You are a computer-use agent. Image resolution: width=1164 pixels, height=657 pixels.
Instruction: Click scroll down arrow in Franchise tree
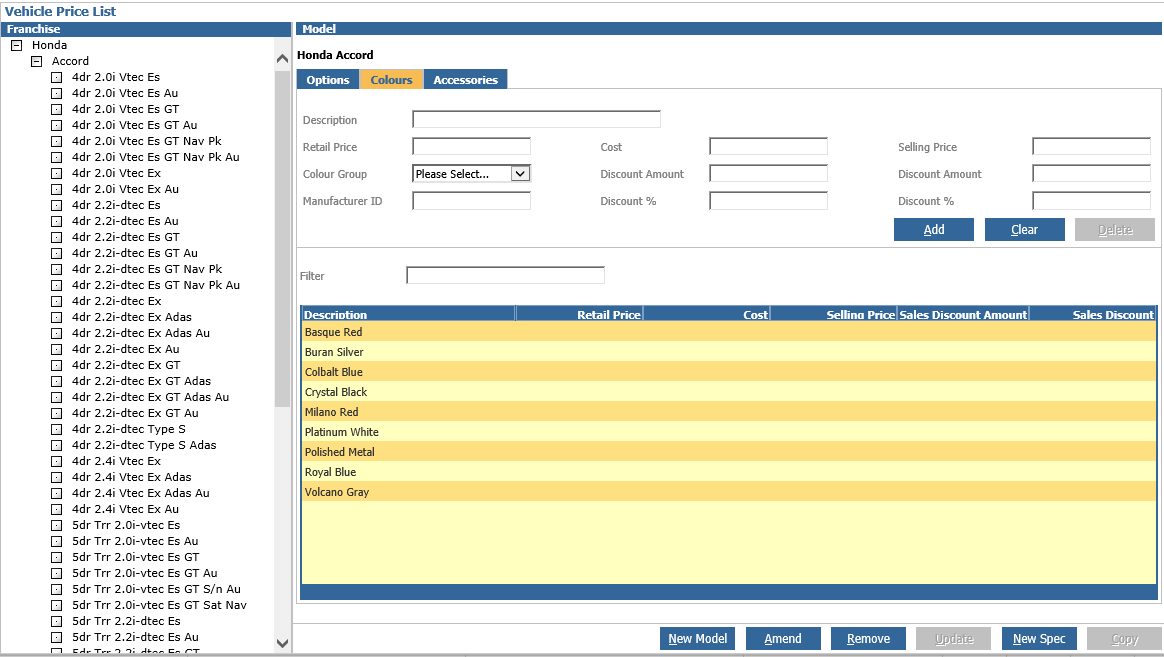tap(282, 644)
